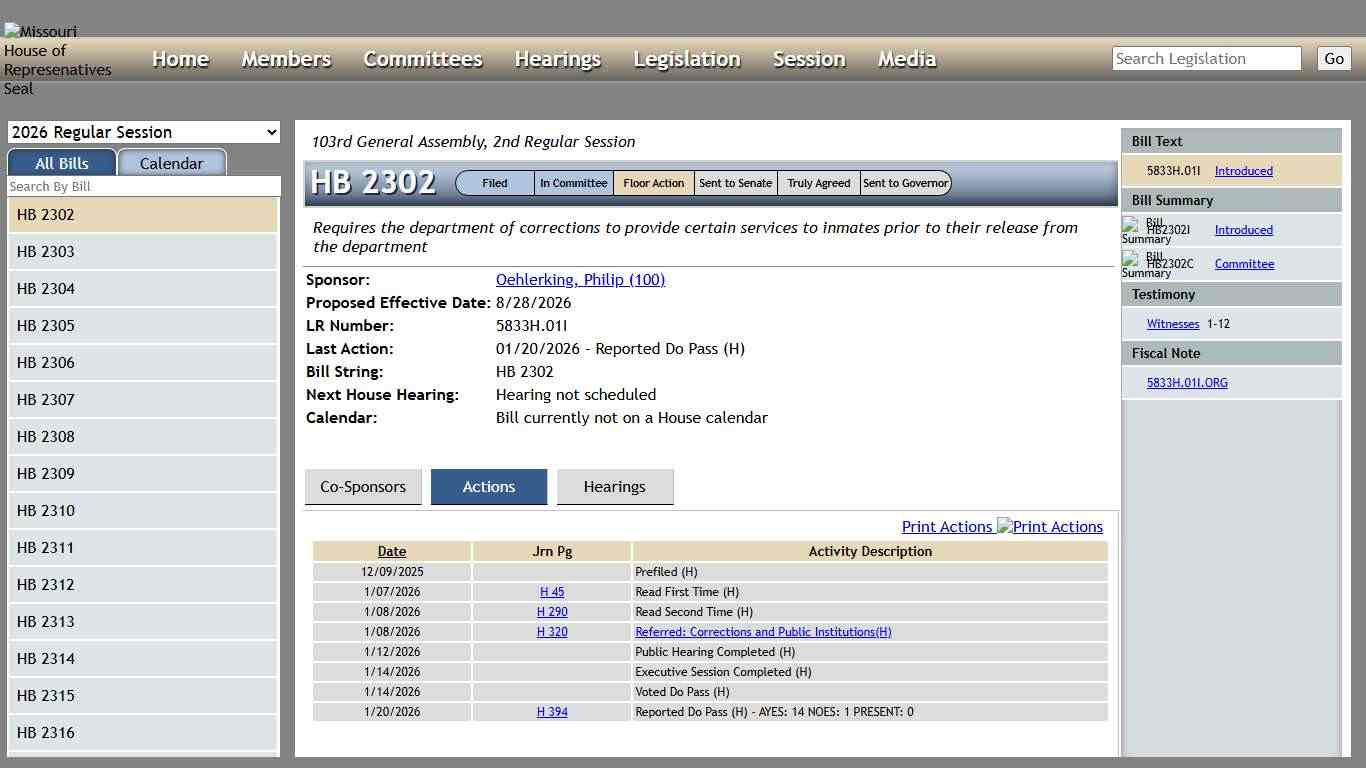Image resolution: width=1366 pixels, height=768 pixels.
Task: Toggle the highlighted Floor Action stage
Action: click(x=653, y=183)
